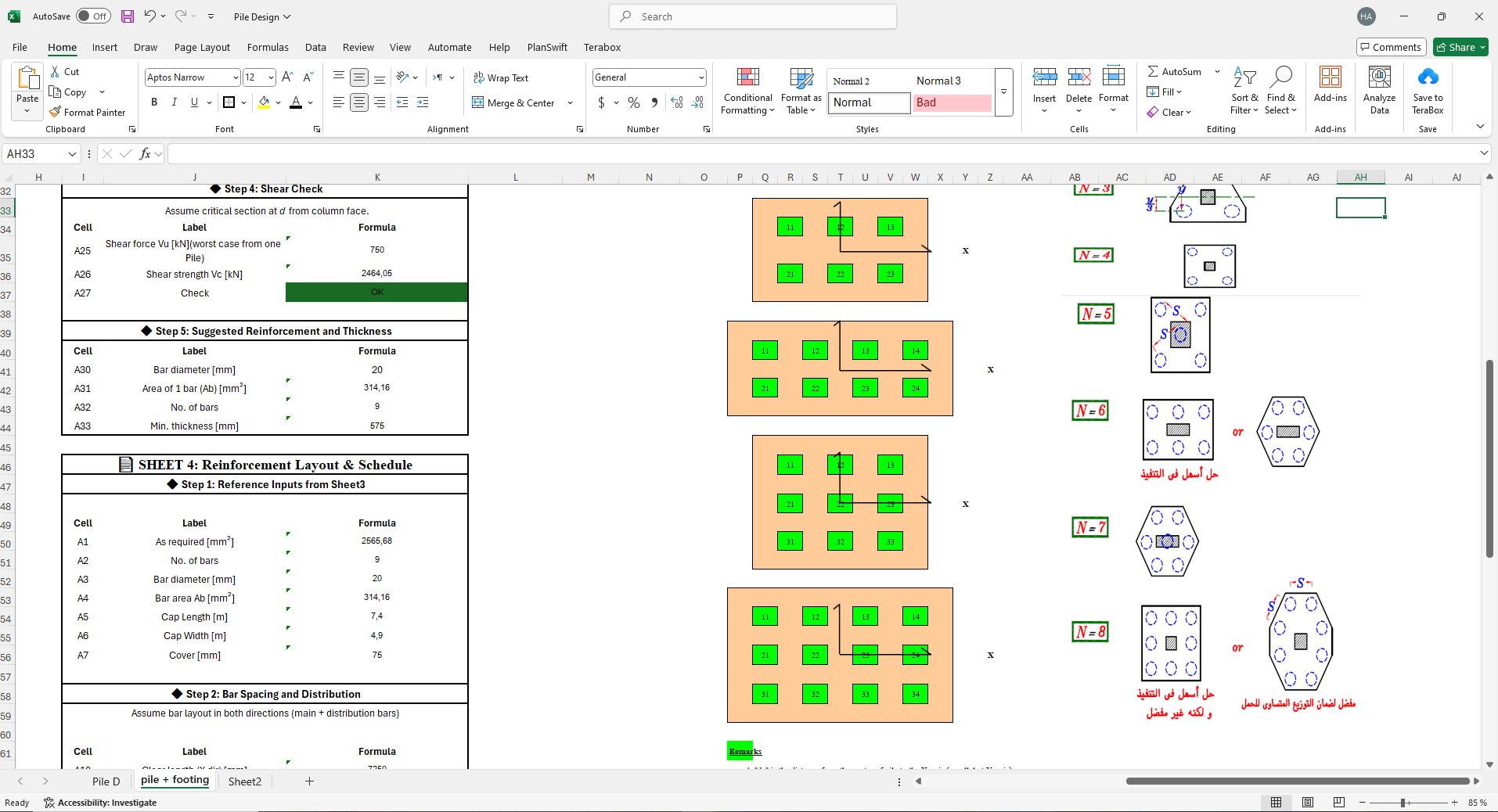
Task: Expand the Name Box dropdown arrow
Action: [72, 154]
